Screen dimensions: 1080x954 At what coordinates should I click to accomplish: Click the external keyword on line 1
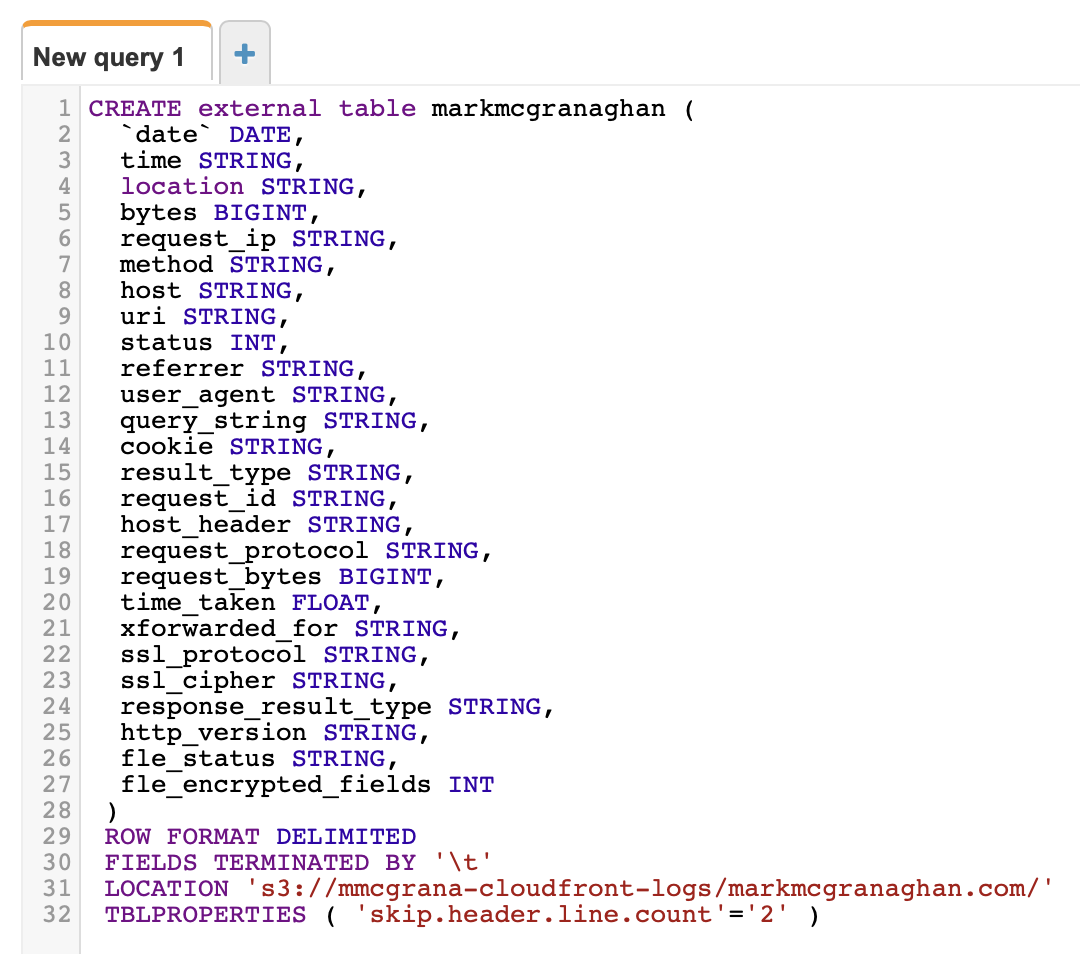pos(260,108)
